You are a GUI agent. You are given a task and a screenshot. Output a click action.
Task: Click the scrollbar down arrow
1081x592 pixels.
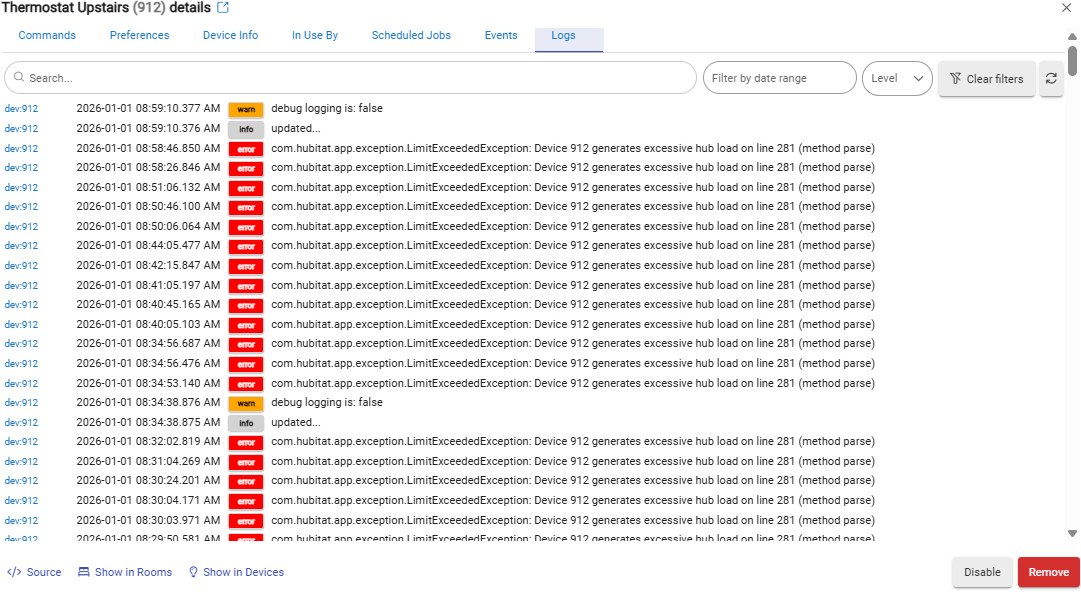tap(1072, 534)
